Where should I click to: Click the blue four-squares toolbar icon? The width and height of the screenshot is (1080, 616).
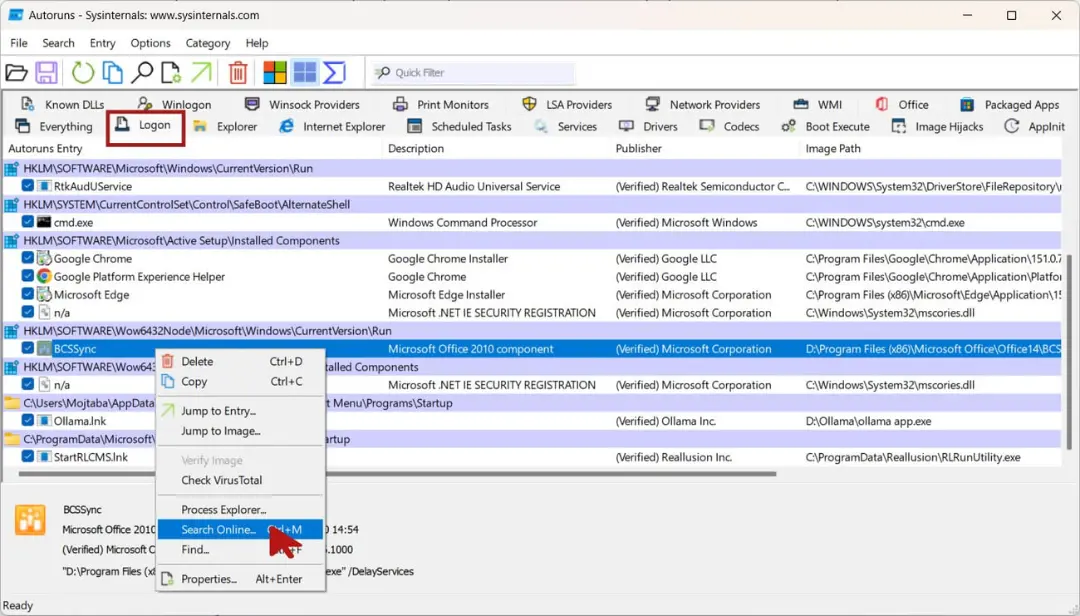coord(304,72)
